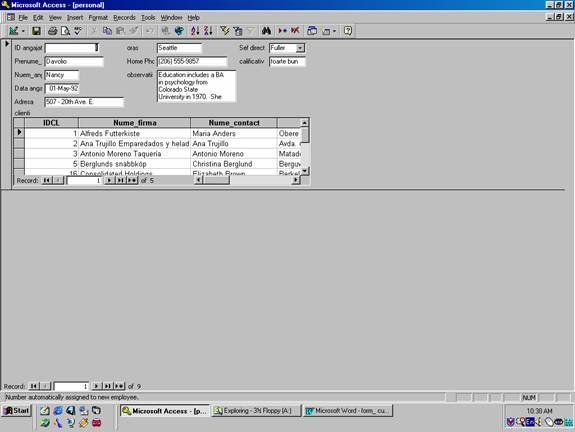Open the Window menu
Image resolution: width=575 pixels, height=432 pixels.
[171, 17]
